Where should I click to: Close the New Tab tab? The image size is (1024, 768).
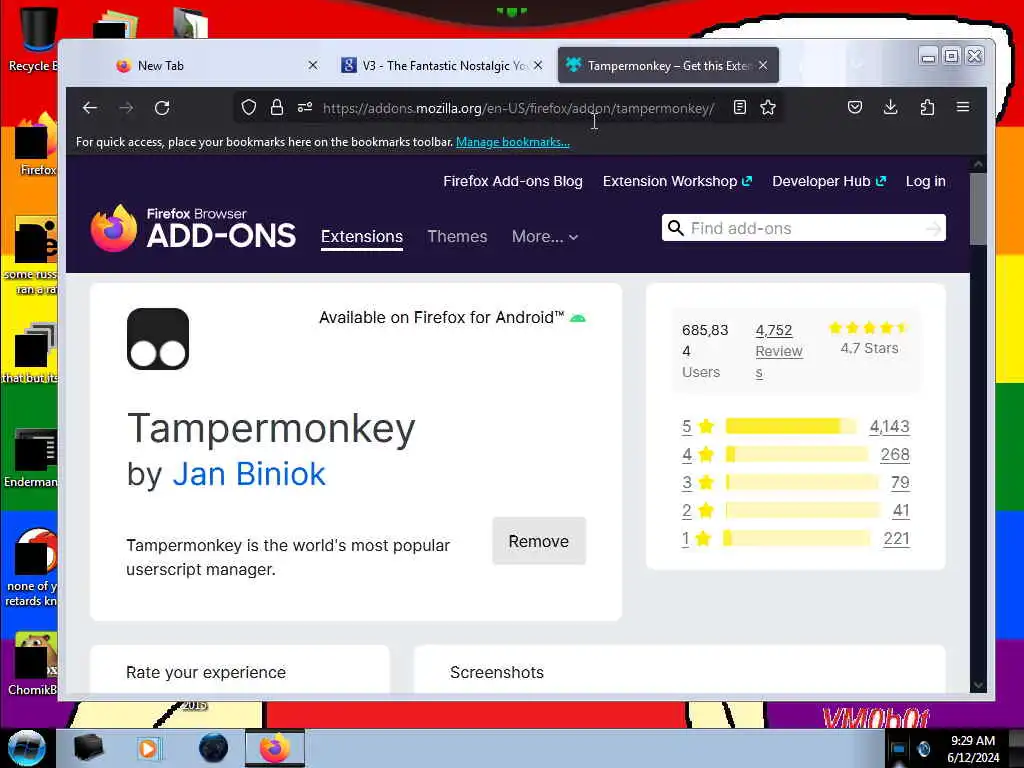click(313, 65)
